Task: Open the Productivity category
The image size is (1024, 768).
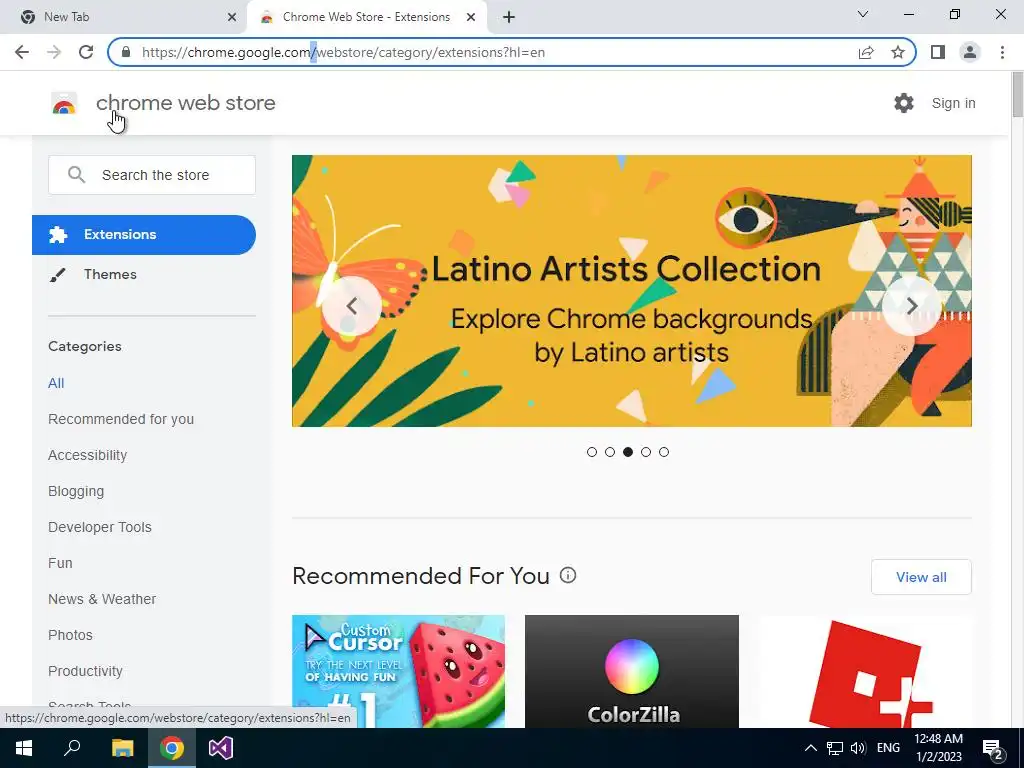Action: tap(86, 671)
